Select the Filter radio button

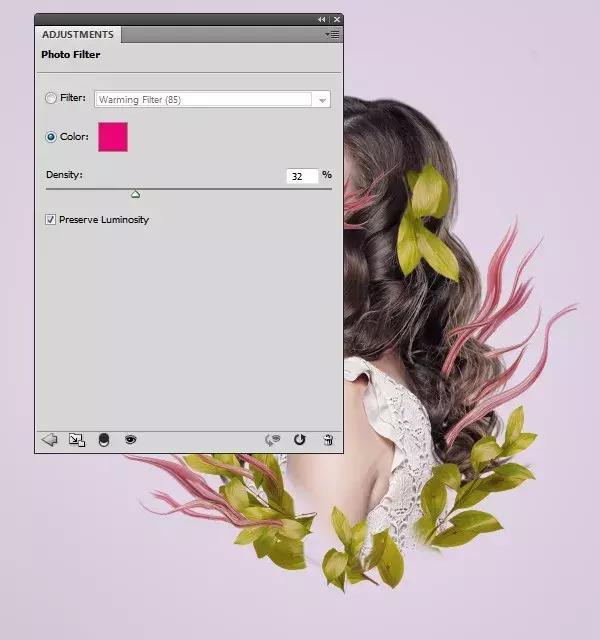point(51,98)
